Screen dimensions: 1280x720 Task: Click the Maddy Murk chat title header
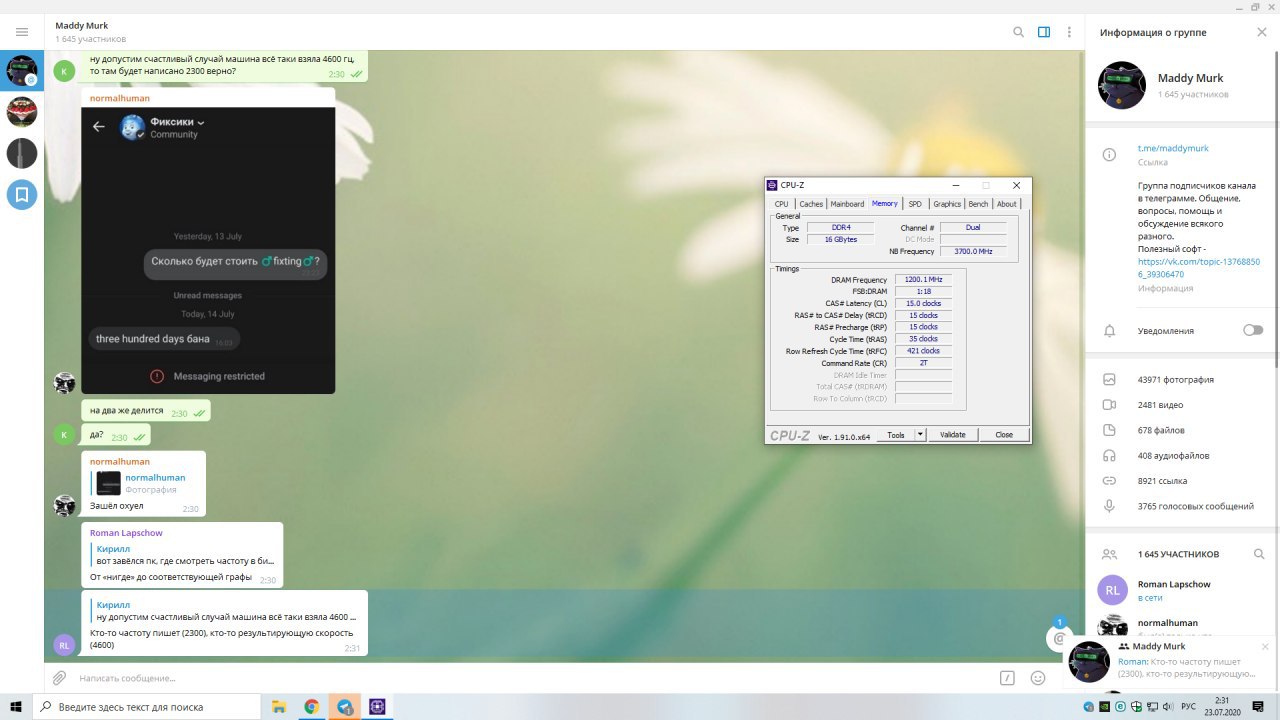(x=82, y=25)
